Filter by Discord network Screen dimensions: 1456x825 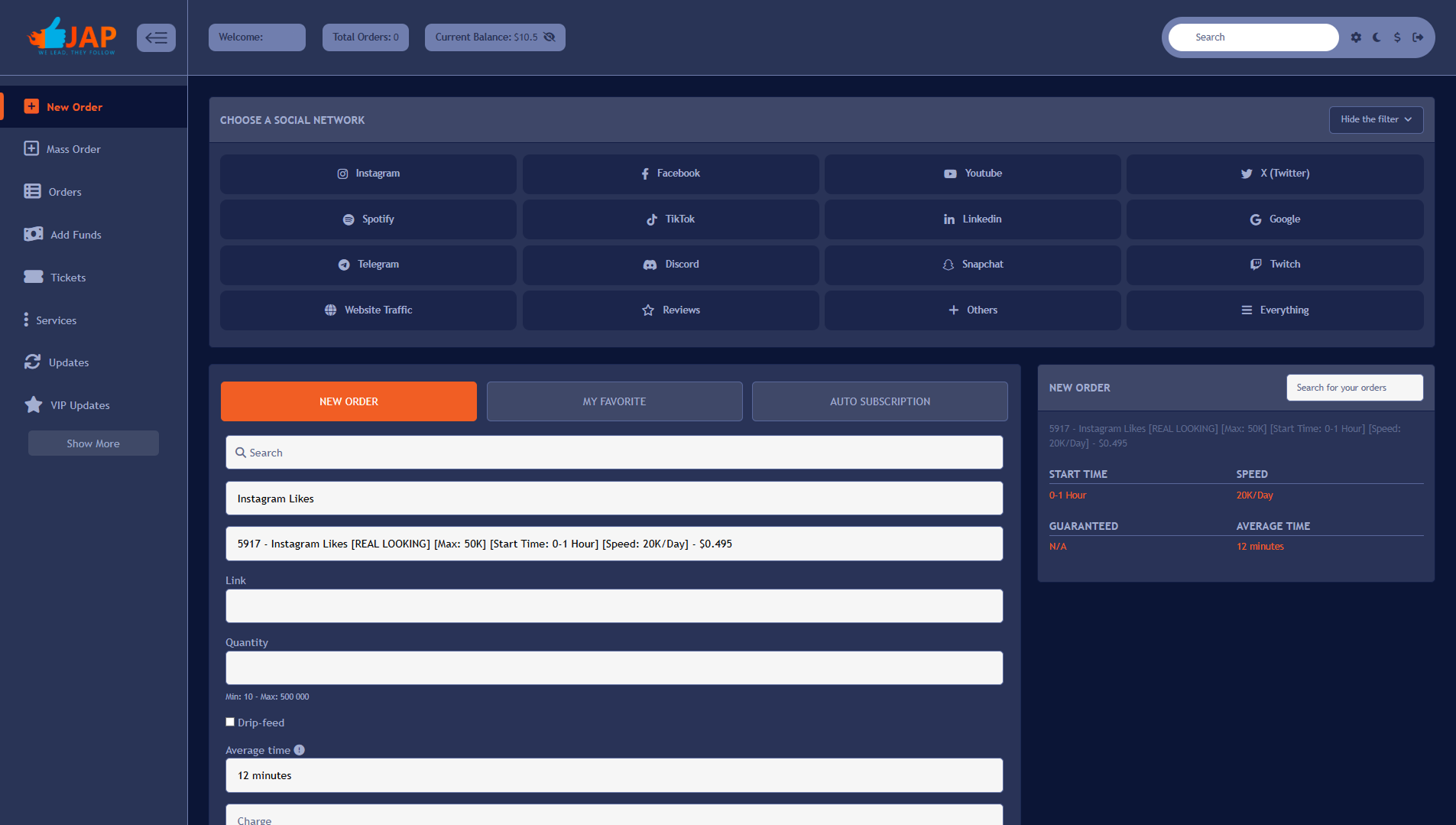[670, 265]
